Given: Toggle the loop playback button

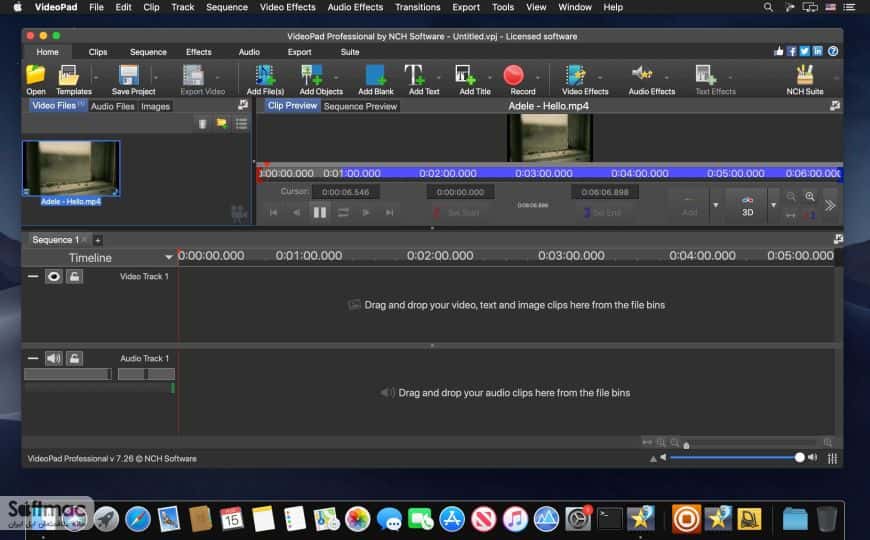Looking at the screenshot, I should pyautogui.click(x=343, y=213).
